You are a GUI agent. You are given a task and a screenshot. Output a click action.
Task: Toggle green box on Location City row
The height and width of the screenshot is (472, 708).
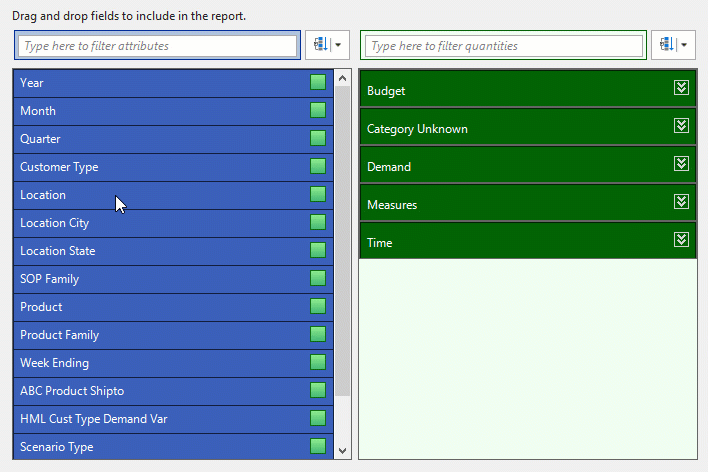pyautogui.click(x=318, y=222)
